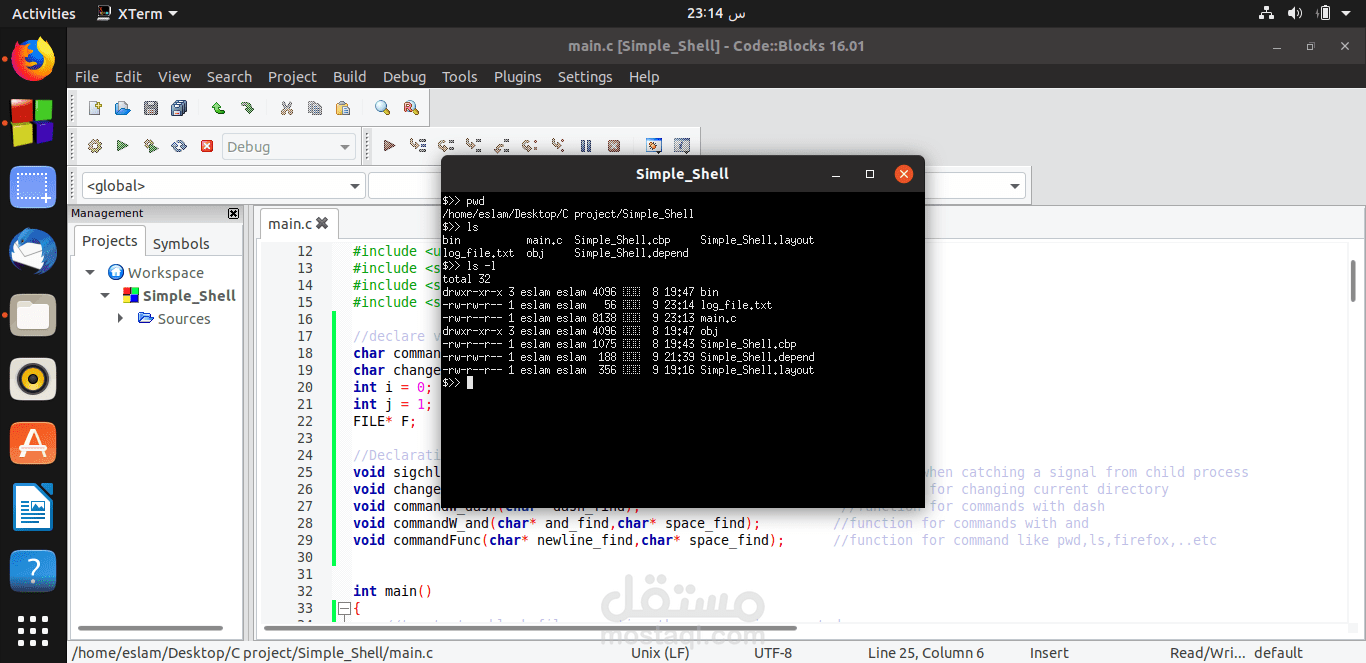The width and height of the screenshot is (1366, 663).
Task: Pause the debugger
Action: coord(586,145)
